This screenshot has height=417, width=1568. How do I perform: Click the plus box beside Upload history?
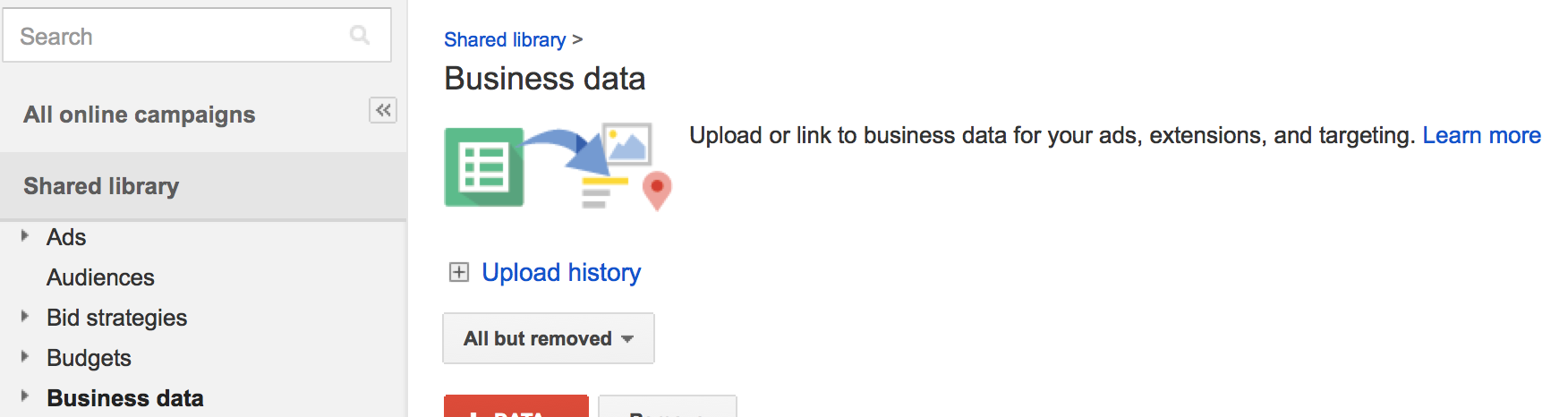(x=459, y=272)
